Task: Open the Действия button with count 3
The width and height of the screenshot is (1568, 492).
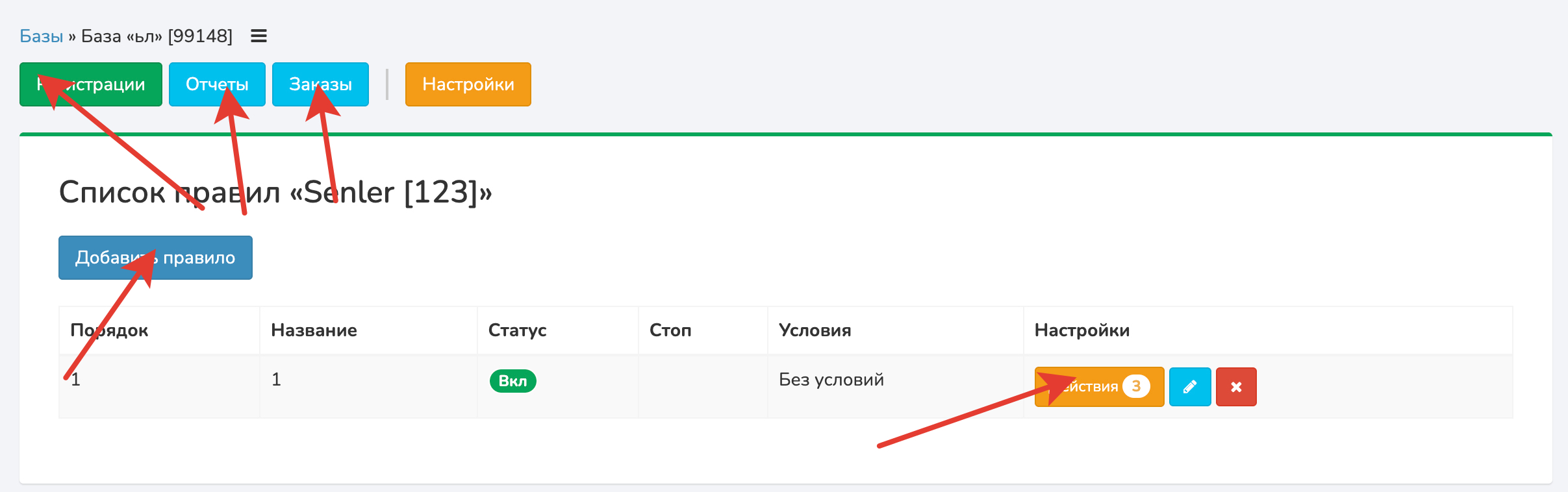Action: (x=1098, y=387)
